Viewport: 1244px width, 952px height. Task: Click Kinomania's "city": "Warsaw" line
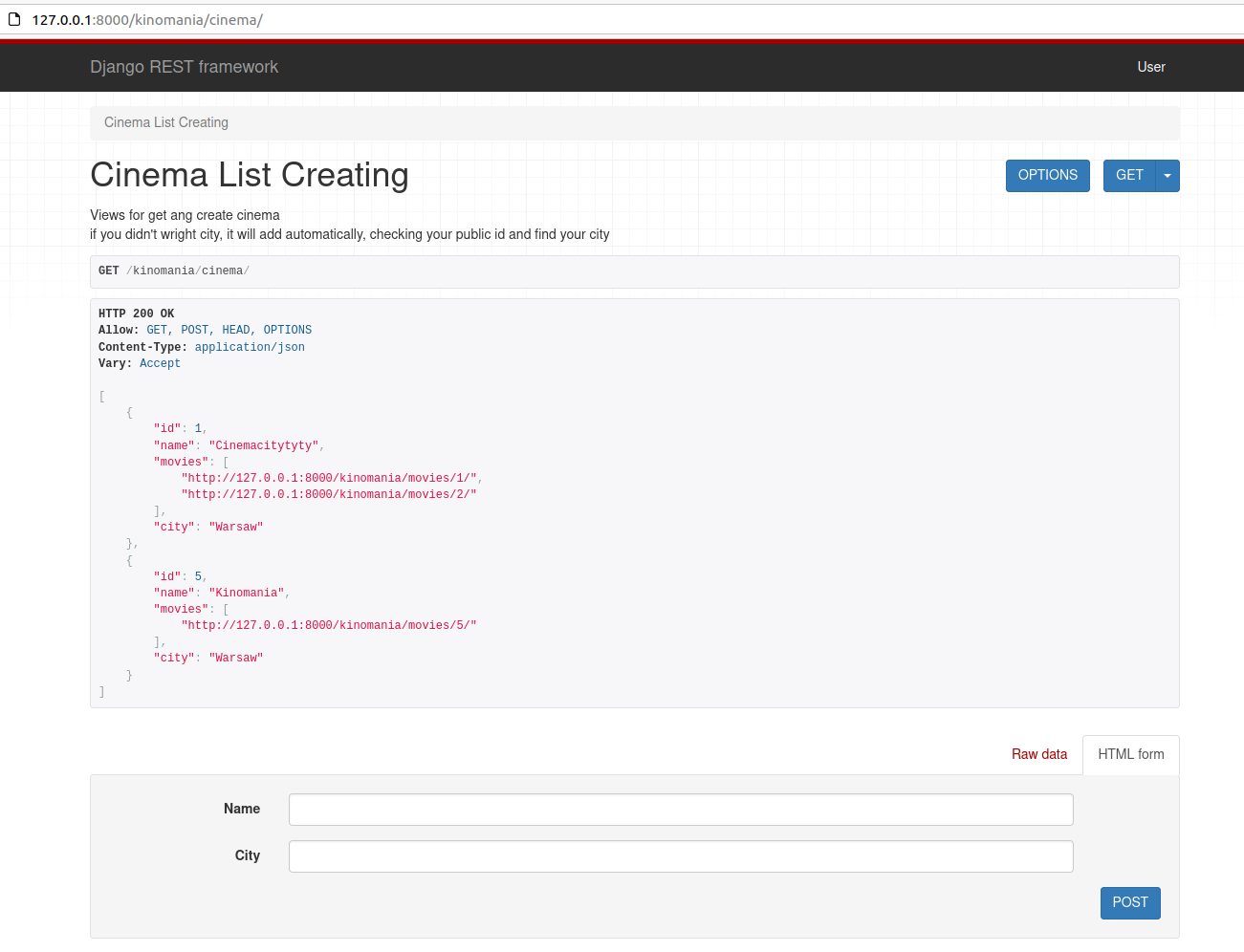pyautogui.click(x=208, y=658)
